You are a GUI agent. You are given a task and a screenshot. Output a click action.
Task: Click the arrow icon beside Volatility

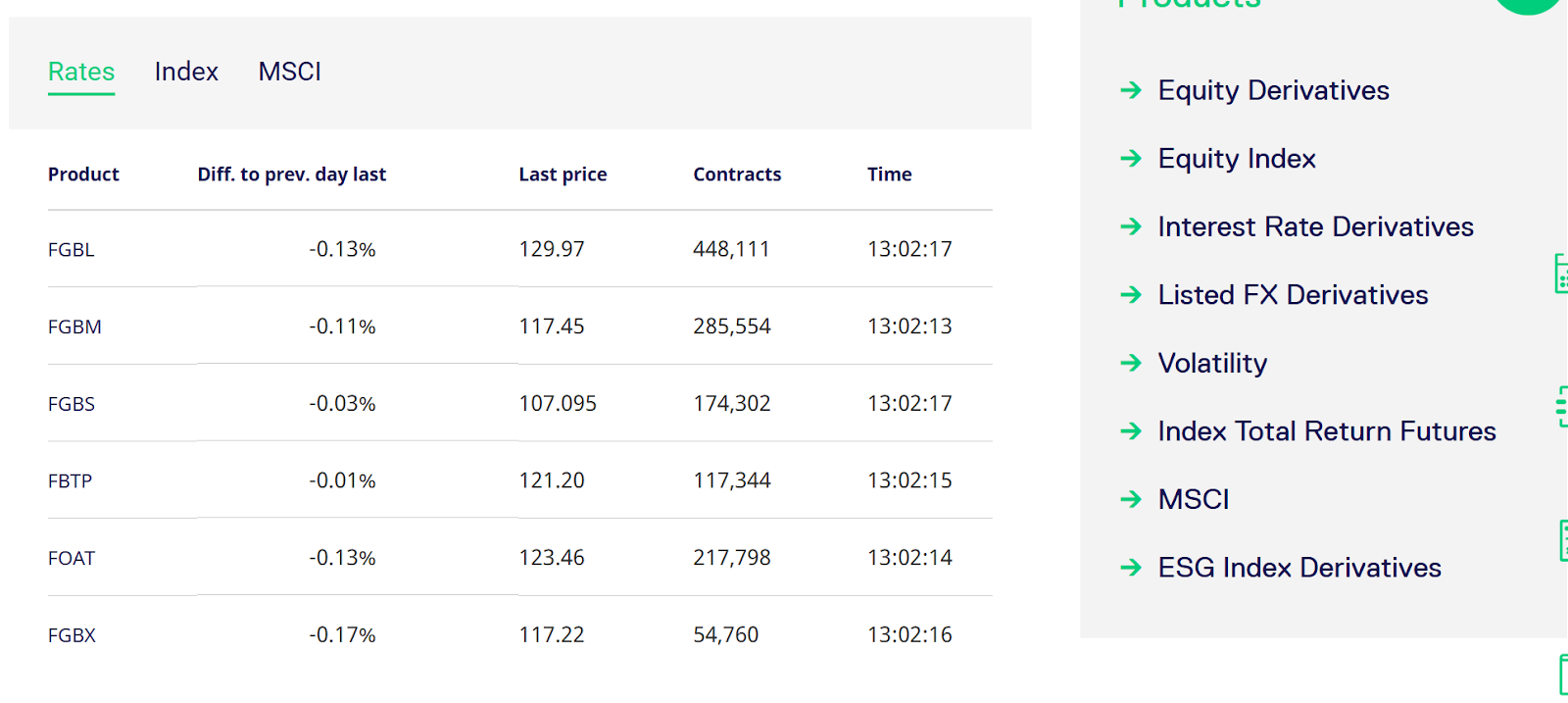(1131, 363)
